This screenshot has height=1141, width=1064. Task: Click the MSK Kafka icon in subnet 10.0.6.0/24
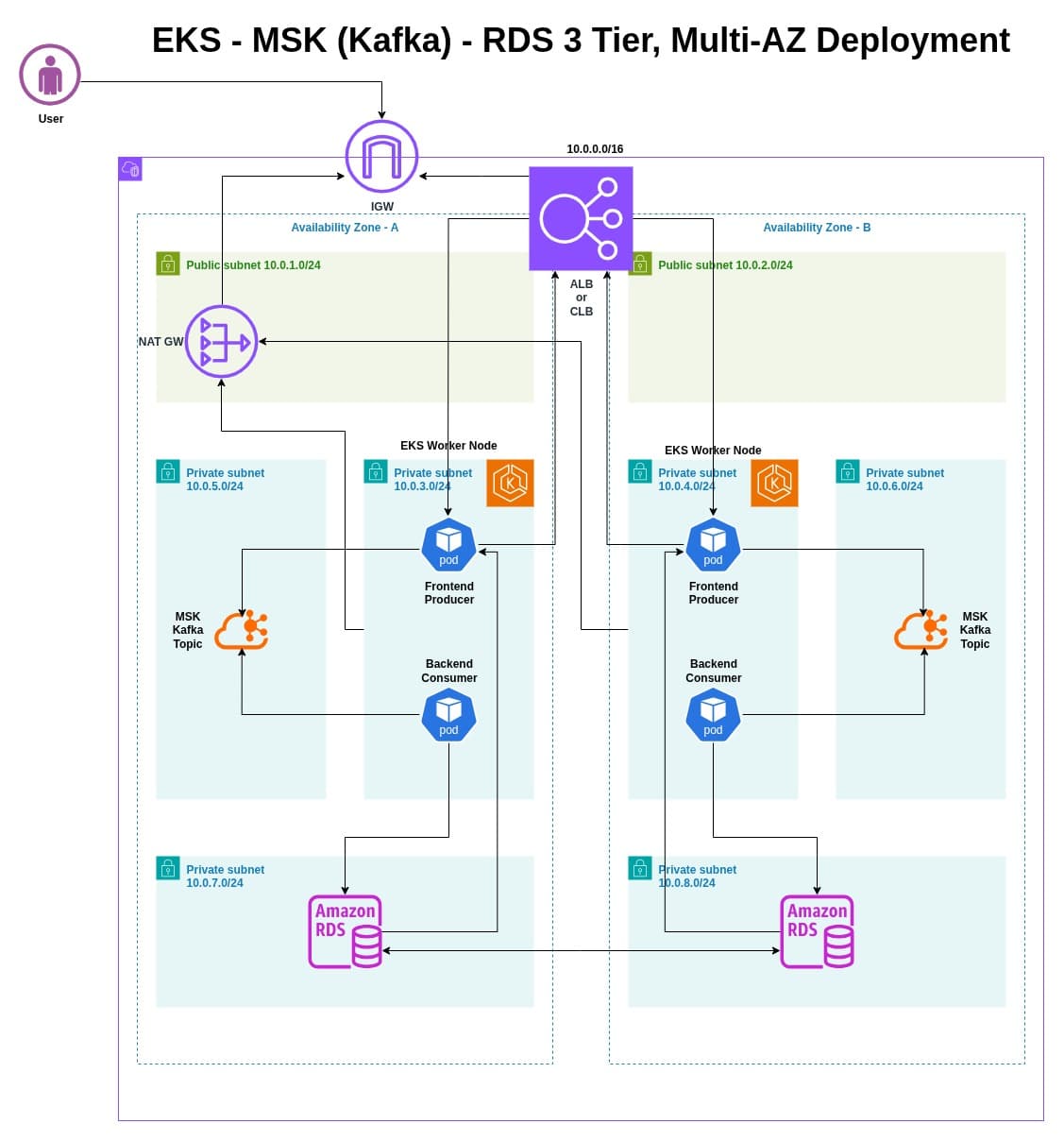[921, 630]
